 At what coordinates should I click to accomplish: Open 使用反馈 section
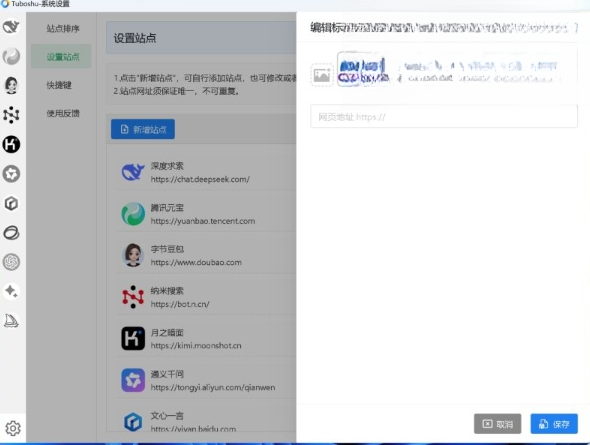(63, 113)
